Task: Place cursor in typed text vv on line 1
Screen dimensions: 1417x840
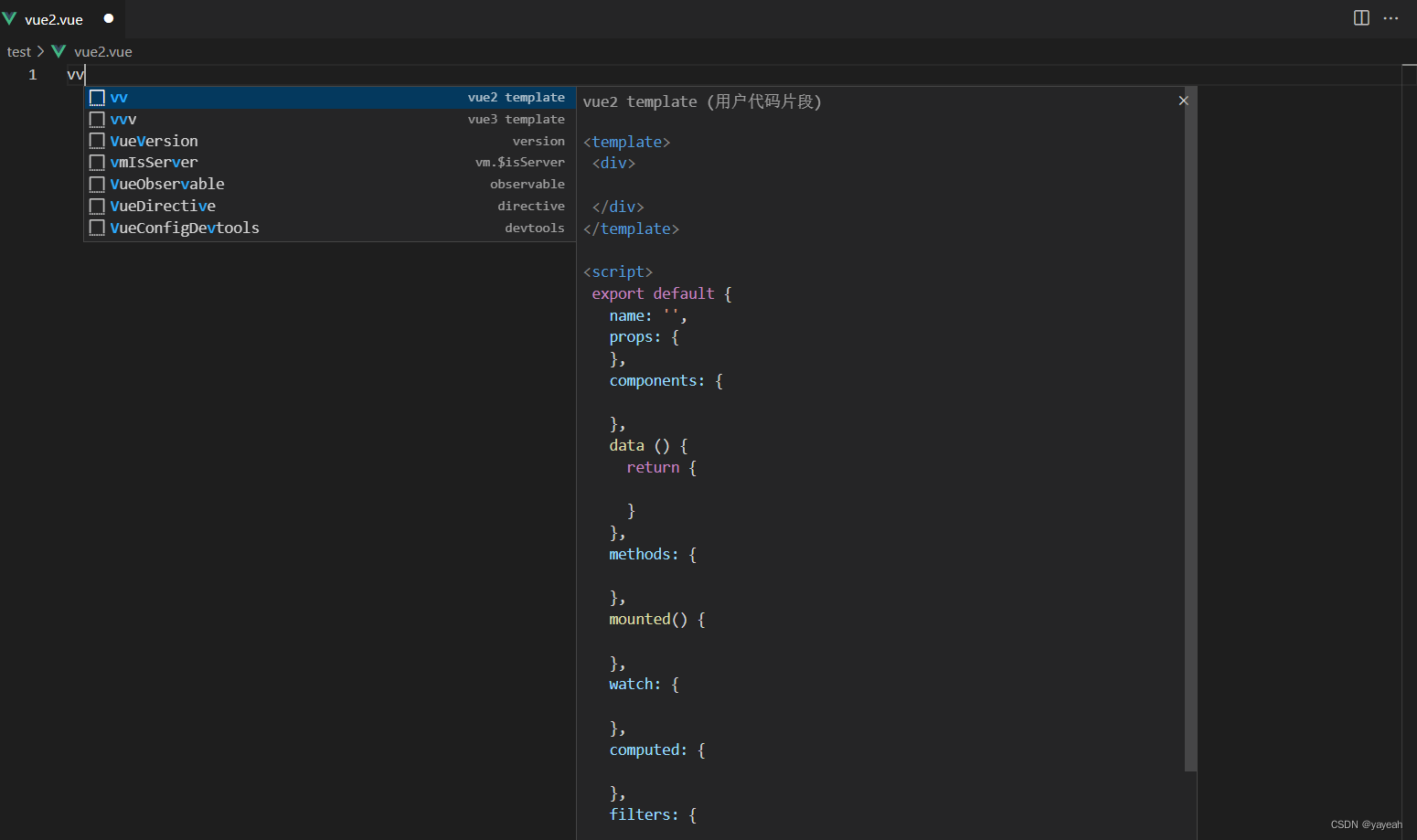Action: [x=75, y=75]
